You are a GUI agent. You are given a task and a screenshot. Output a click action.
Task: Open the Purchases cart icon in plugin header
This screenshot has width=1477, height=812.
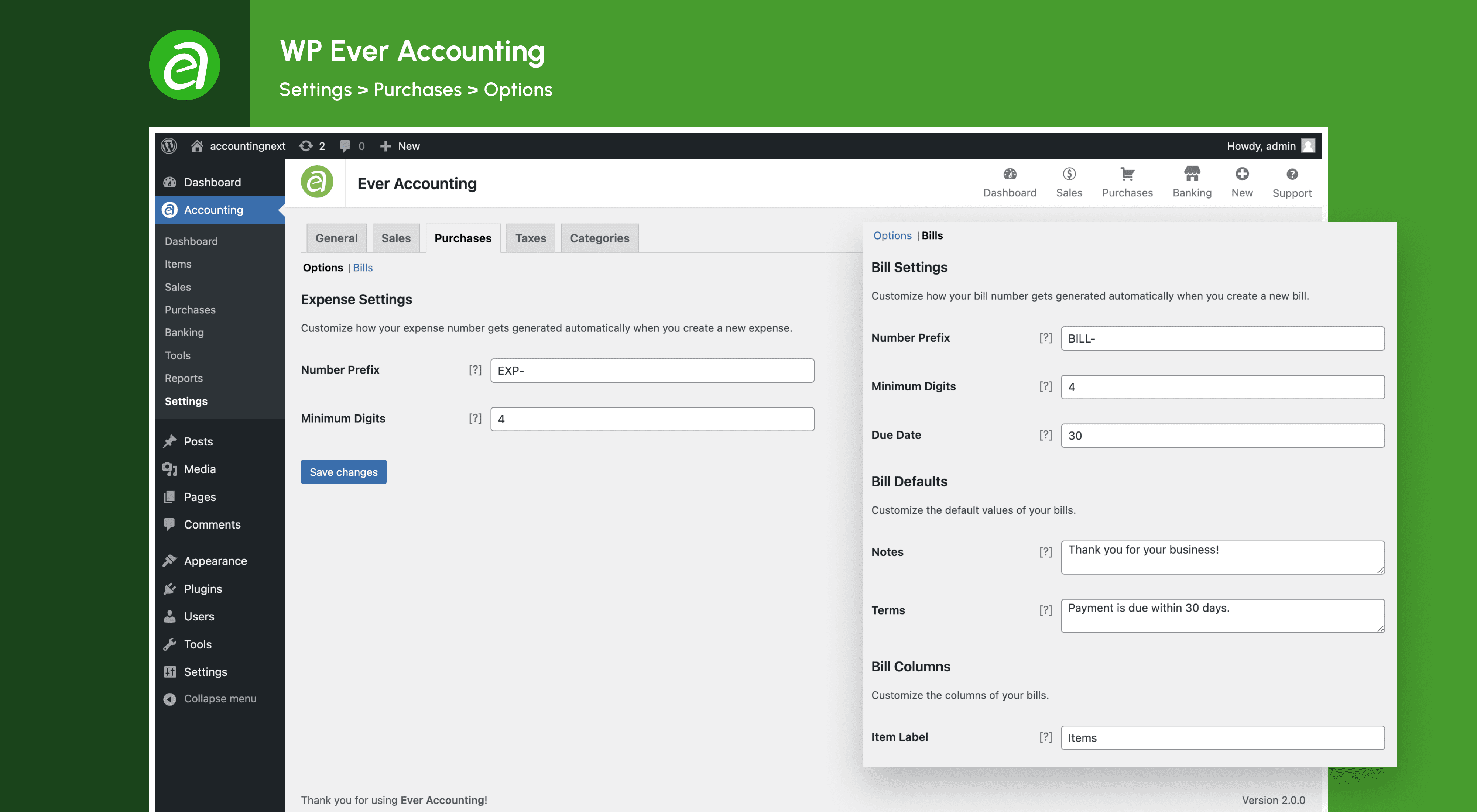click(1127, 173)
